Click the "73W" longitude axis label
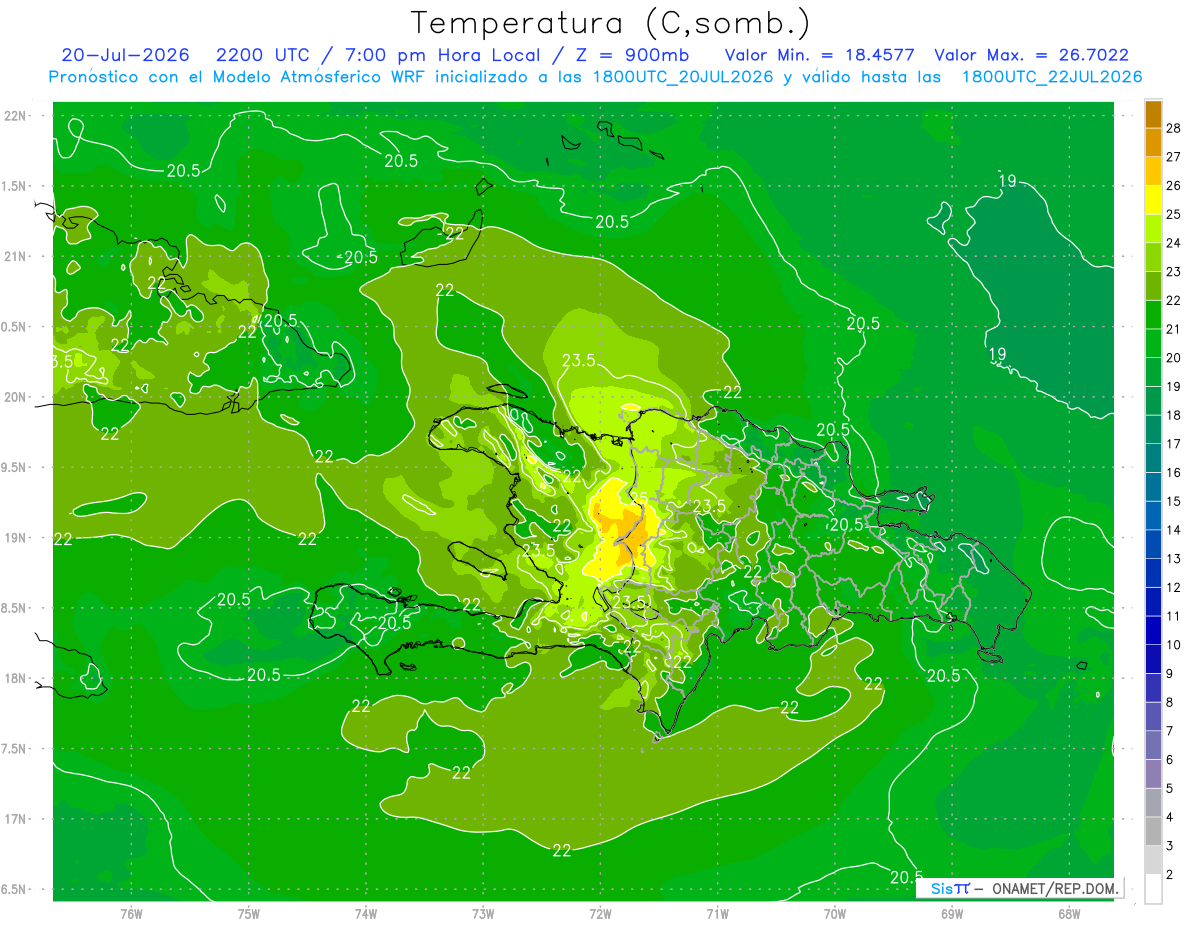 [483, 914]
